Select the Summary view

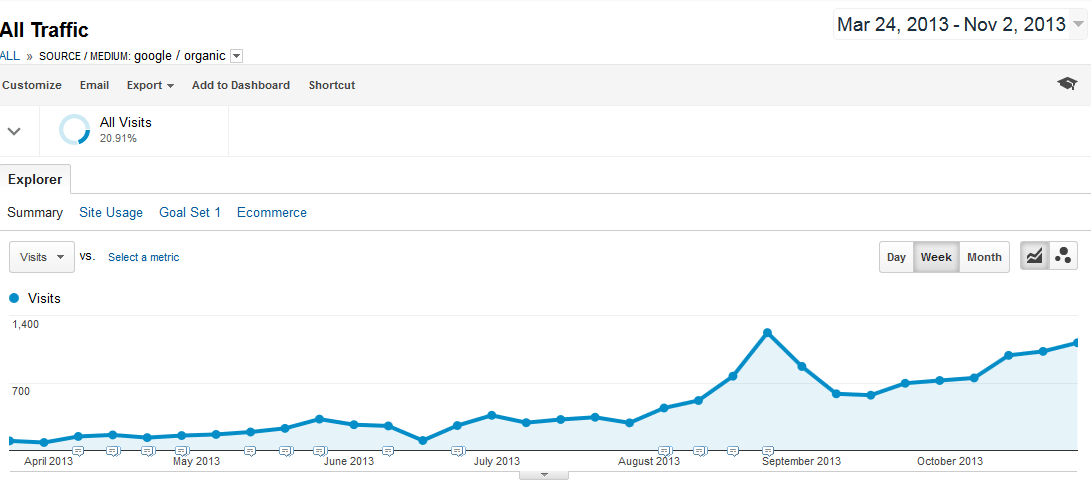35,212
